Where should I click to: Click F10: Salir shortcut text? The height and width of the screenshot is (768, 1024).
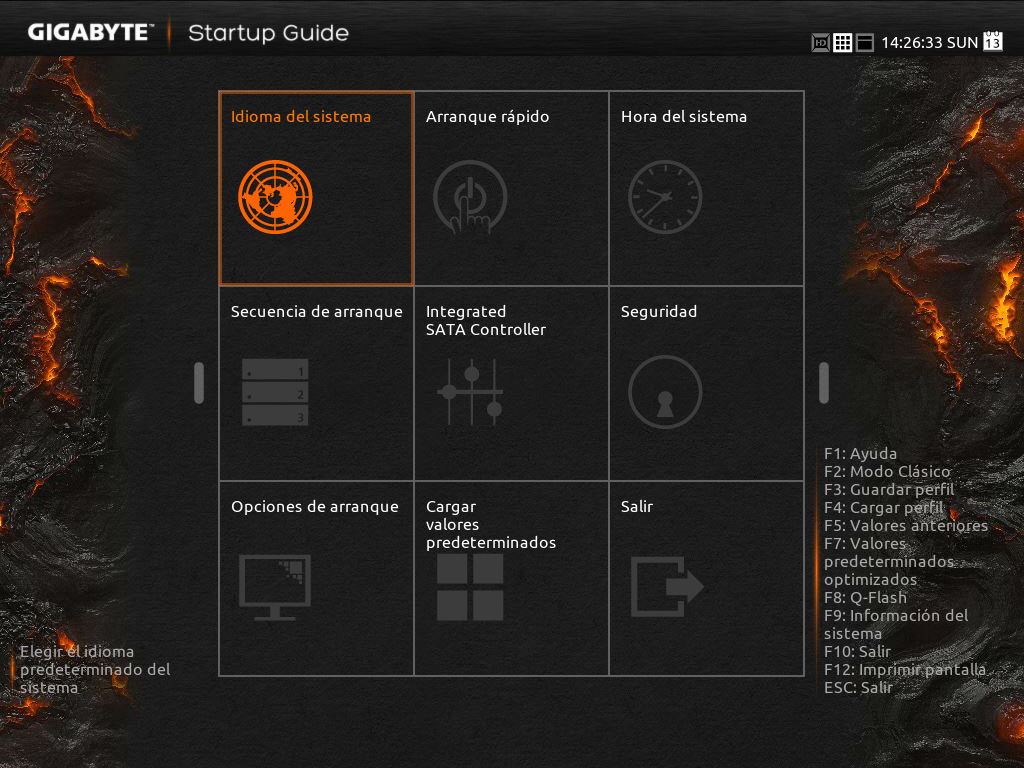(x=857, y=652)
